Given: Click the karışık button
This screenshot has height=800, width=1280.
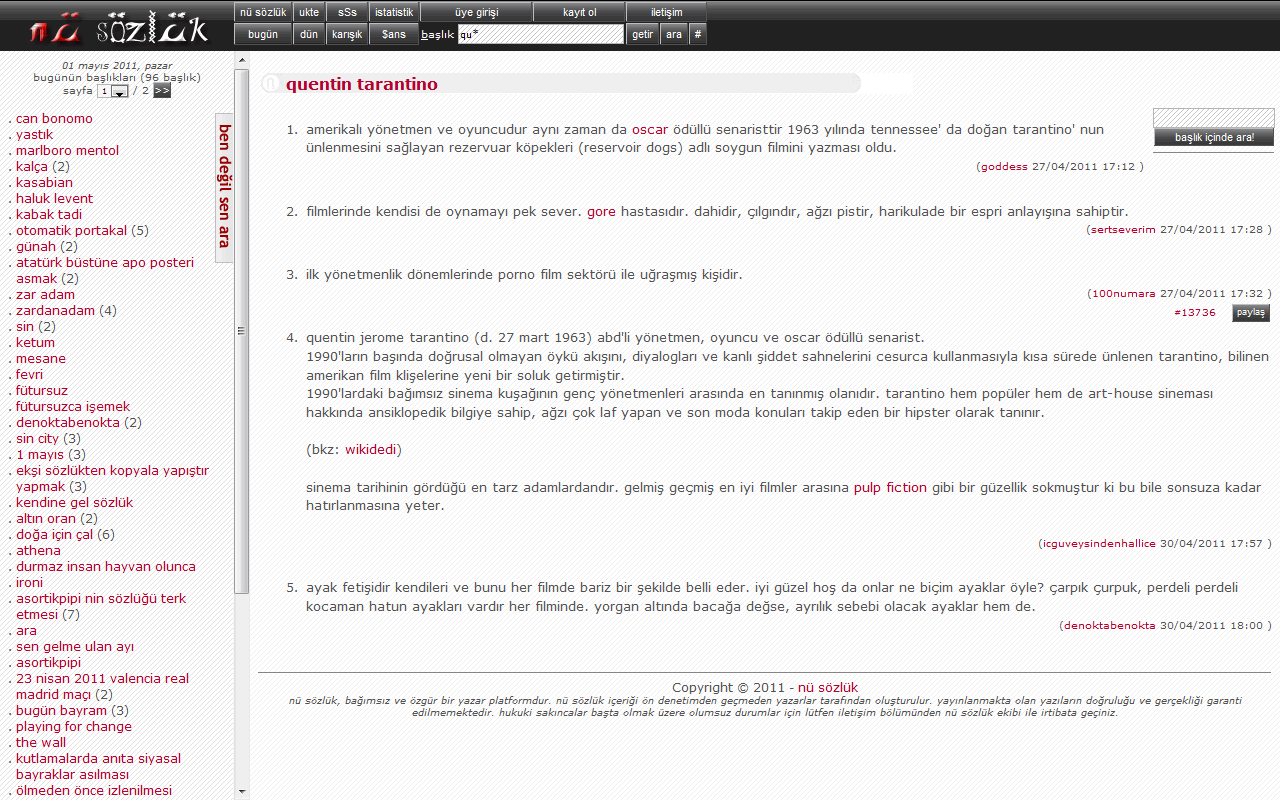Looking at the screenshot, I should tap(347, 34).
